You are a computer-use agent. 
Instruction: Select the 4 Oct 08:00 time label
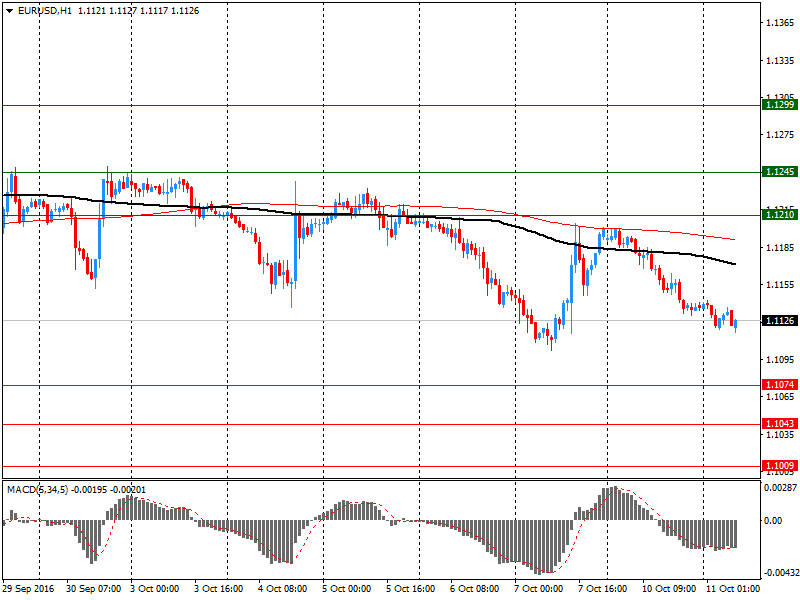tap(283, 589)
